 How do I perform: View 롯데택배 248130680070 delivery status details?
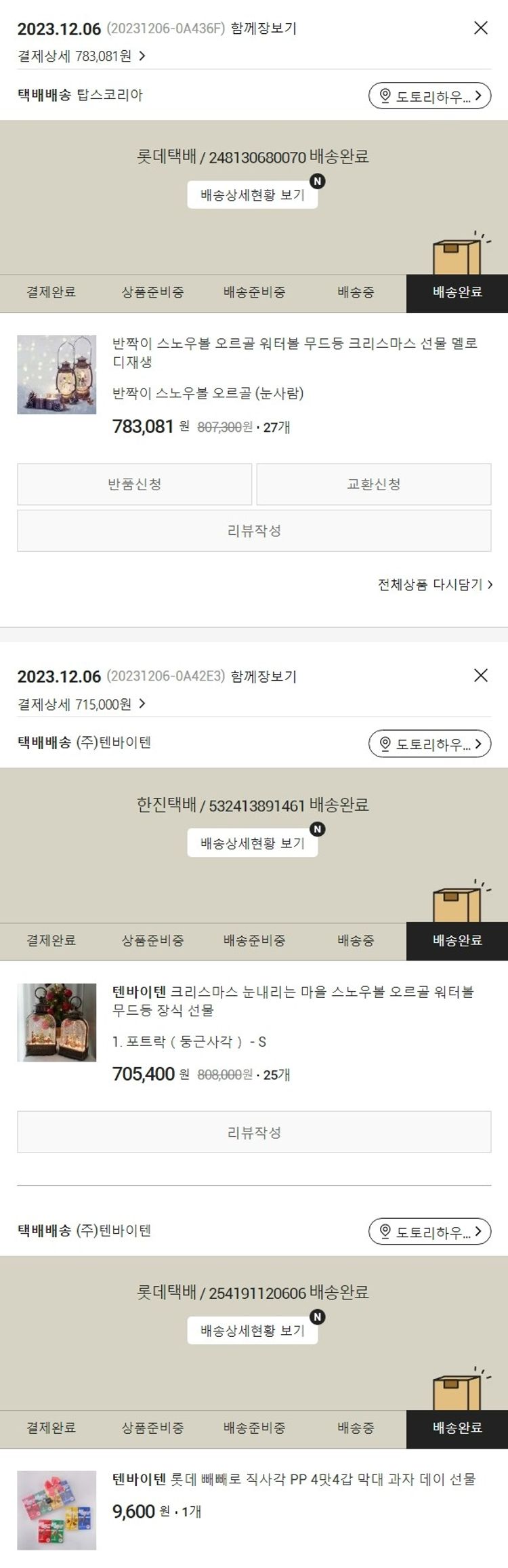click(253, 195)
